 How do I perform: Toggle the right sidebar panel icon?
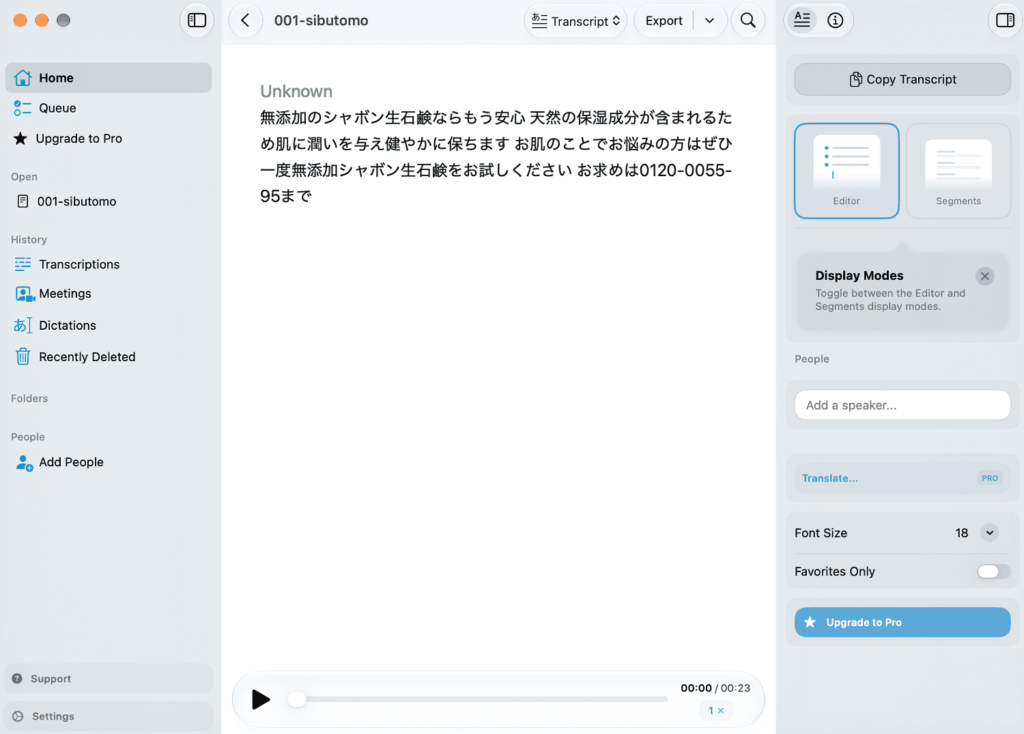(1005, 20)
